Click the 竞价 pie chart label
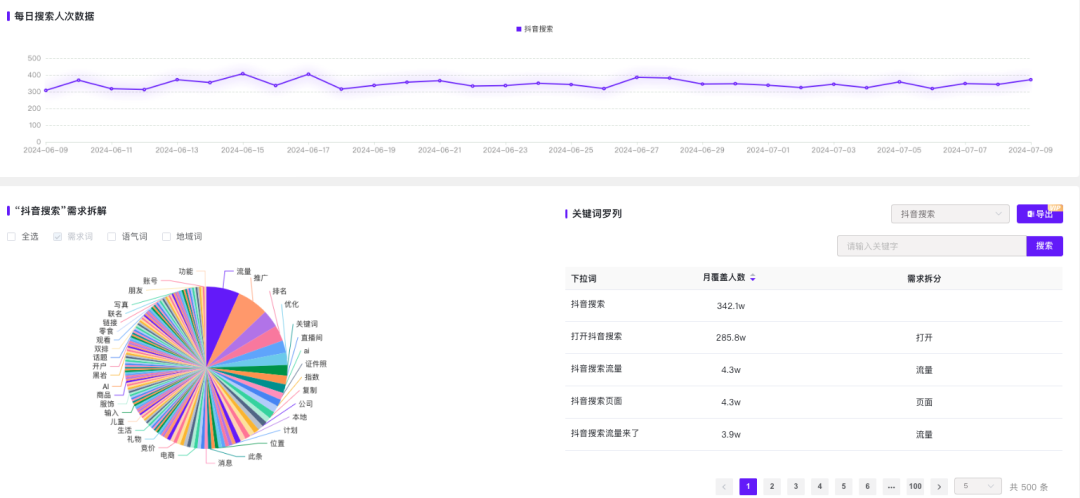Image resolution: width=1080 pixels, height=498 pixels. 148,448
